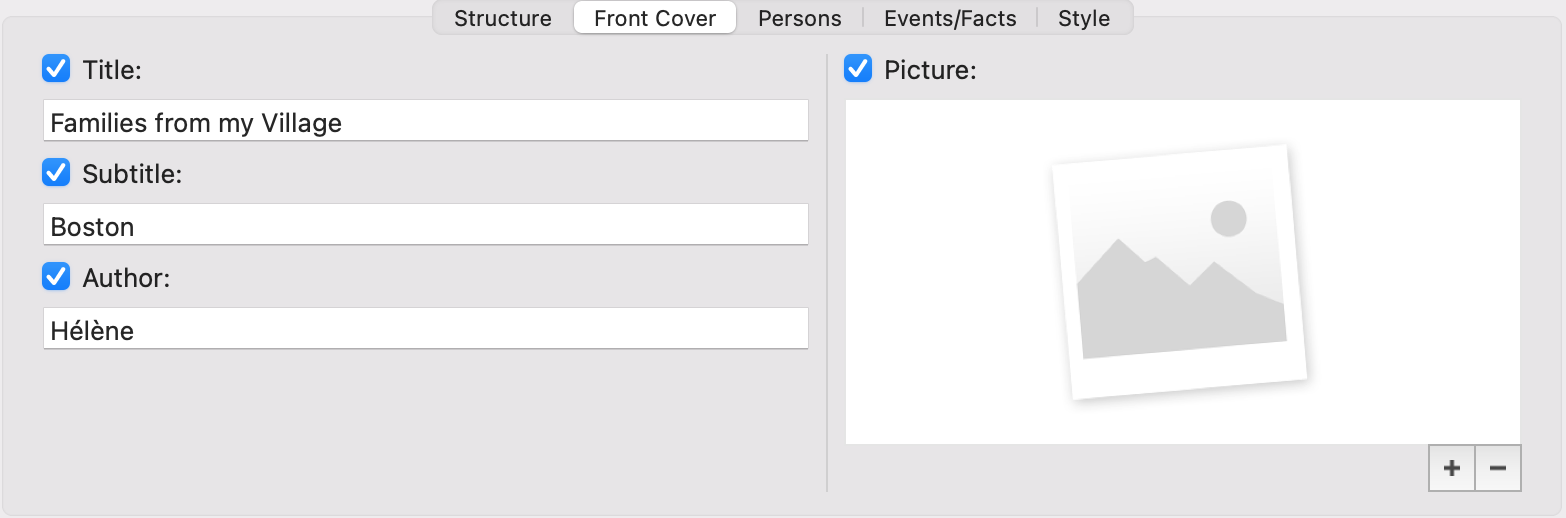Disable the Author checkbox
Viewport: 1566px width, 518px height.
point(56,277)
